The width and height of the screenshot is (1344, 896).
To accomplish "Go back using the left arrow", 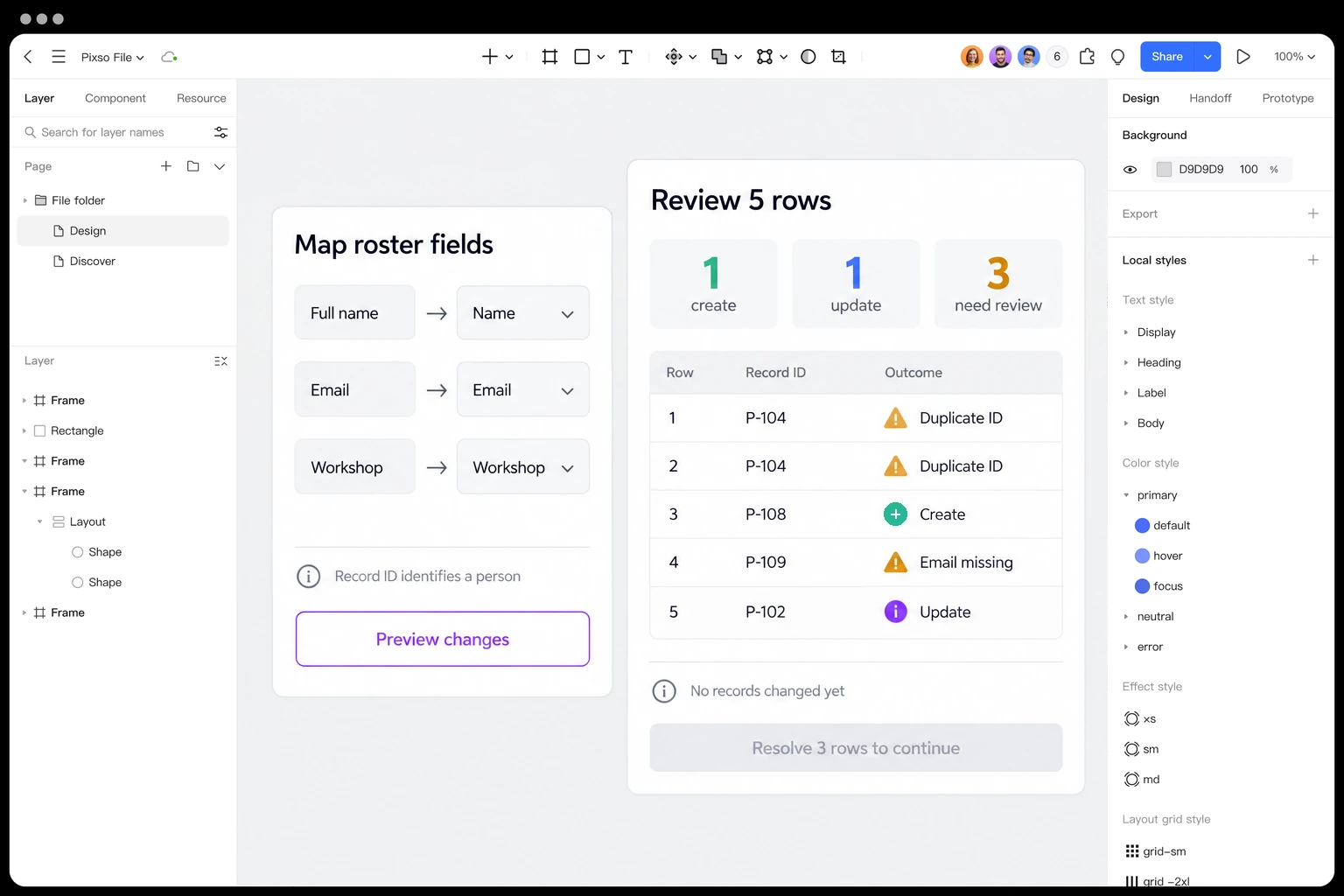I will click(x=28, y=57).
